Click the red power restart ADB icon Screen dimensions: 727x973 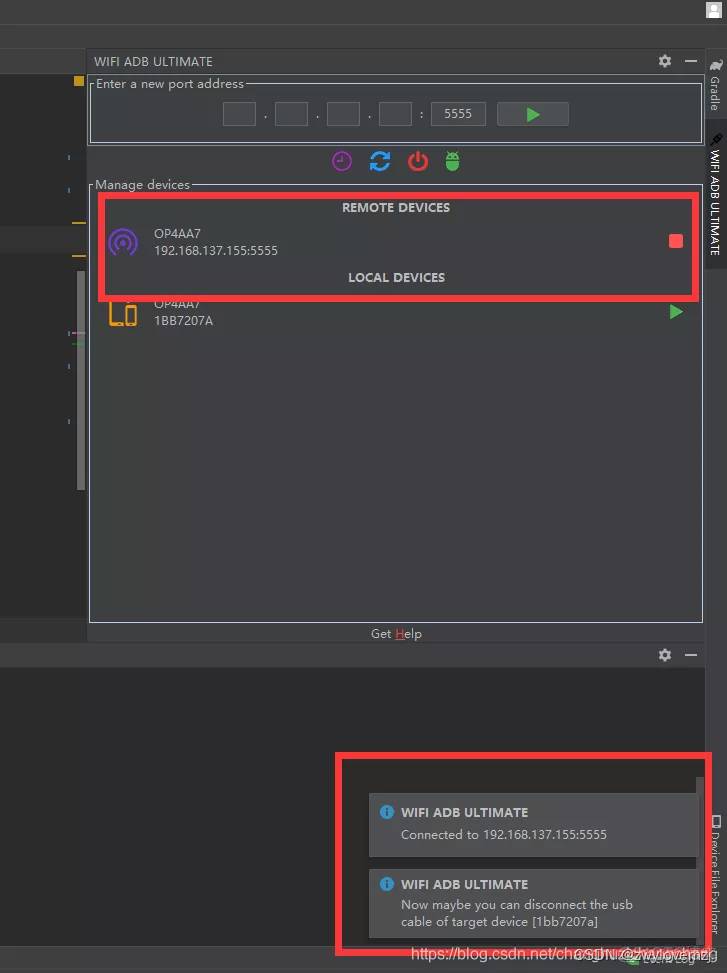tap(417, 161)
